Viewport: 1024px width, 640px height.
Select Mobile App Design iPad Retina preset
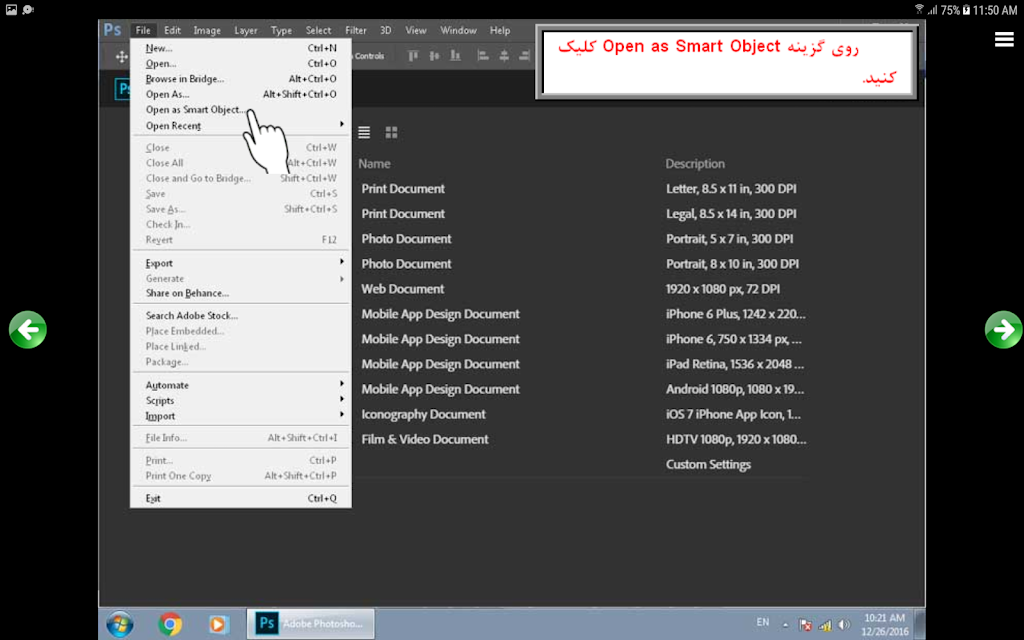584,364
